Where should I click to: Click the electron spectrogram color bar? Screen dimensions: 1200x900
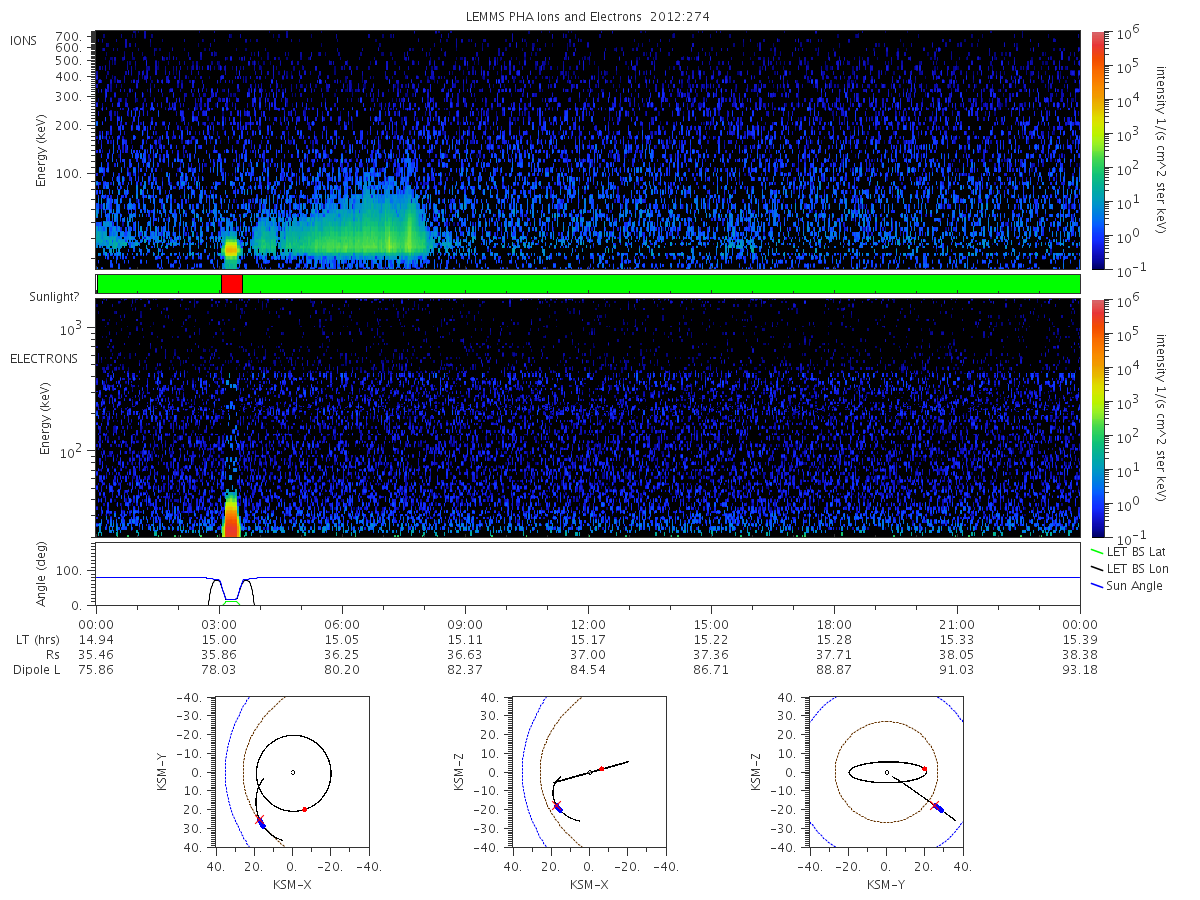pos(1098,418)
